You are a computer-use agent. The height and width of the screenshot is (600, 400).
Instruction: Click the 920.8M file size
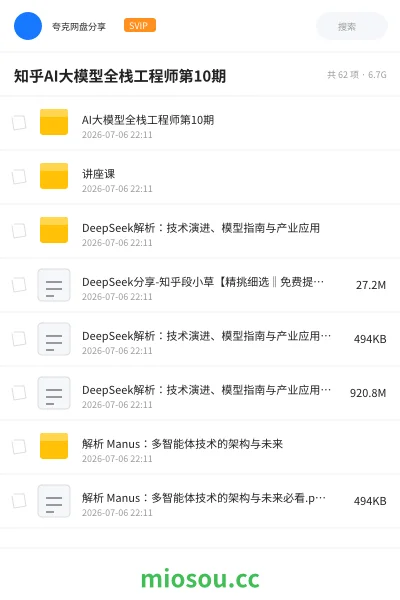[368, 393]
